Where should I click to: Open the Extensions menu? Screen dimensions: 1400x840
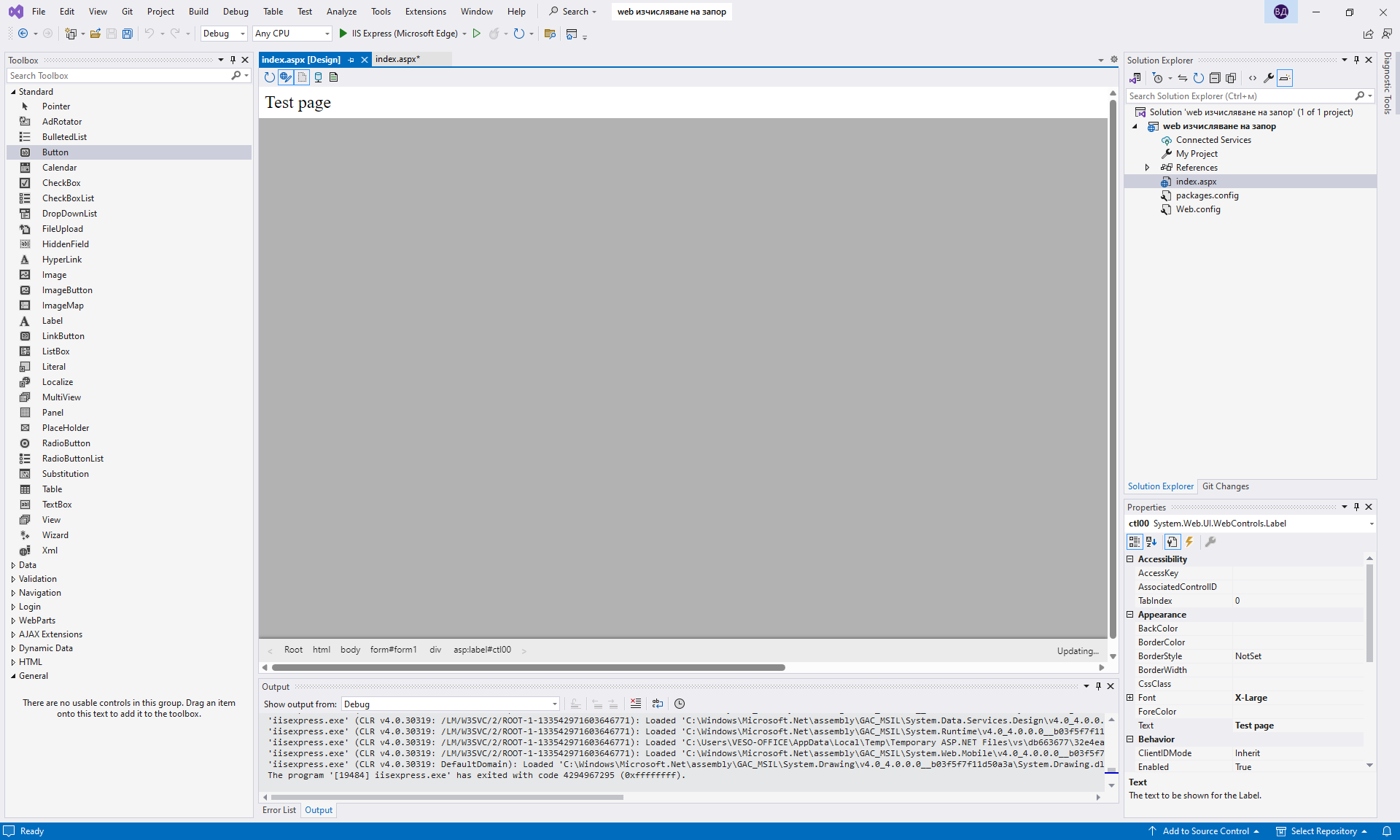click(426, 12)
